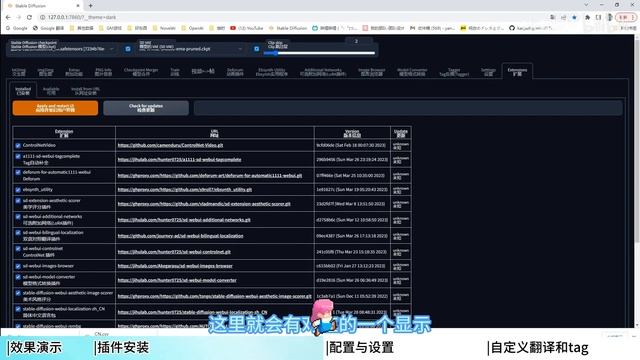The height and width of the screenshot is (360, 640).
Task: Click the Clip skip number field
Action: click(x=358, y=41)
